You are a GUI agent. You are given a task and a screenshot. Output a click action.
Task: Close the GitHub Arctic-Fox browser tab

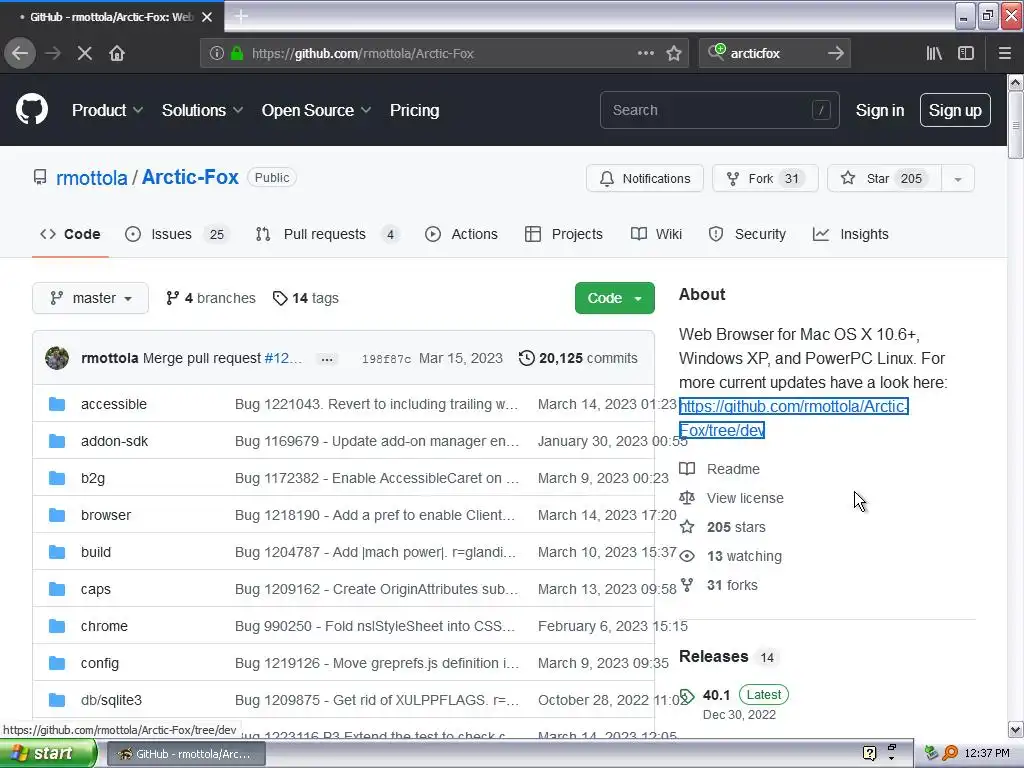(207, 17)
